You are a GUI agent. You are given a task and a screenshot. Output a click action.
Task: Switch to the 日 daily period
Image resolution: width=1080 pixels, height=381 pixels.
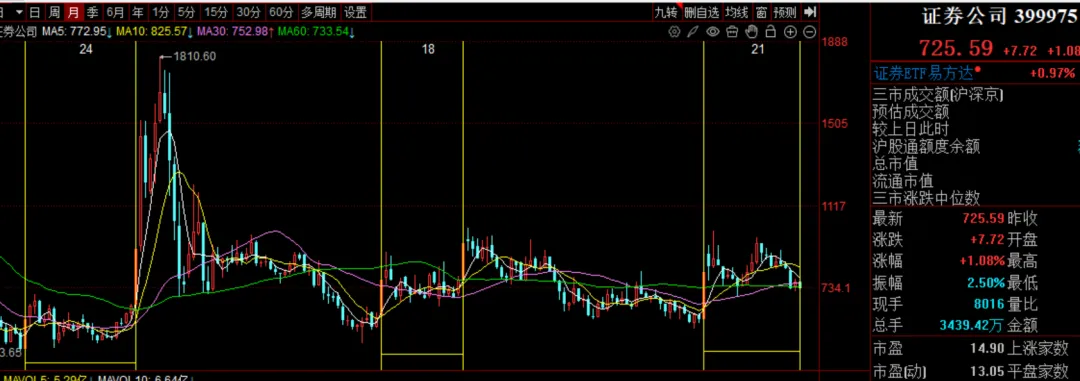35,12
